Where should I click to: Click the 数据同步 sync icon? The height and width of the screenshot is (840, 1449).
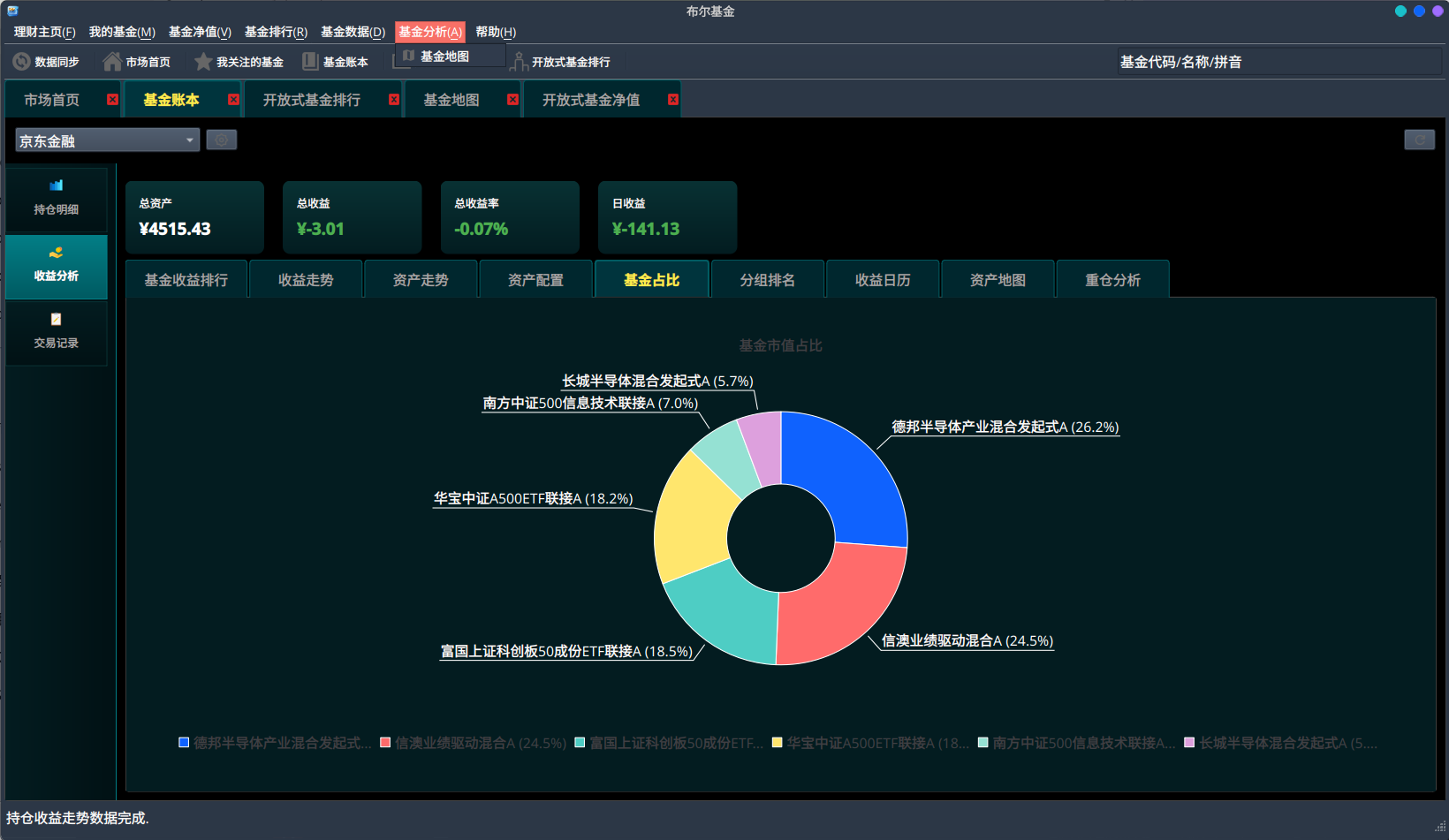coord(21,62)
